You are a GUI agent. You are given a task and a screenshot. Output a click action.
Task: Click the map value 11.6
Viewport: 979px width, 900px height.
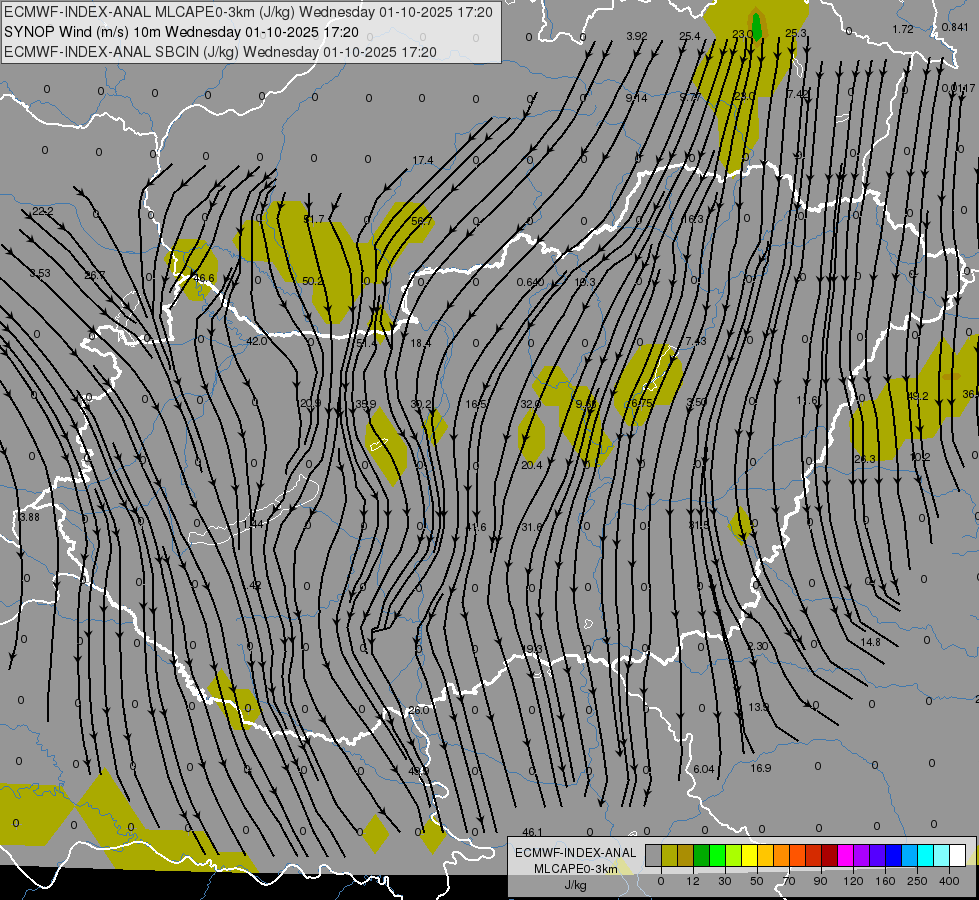pos(807,400)
